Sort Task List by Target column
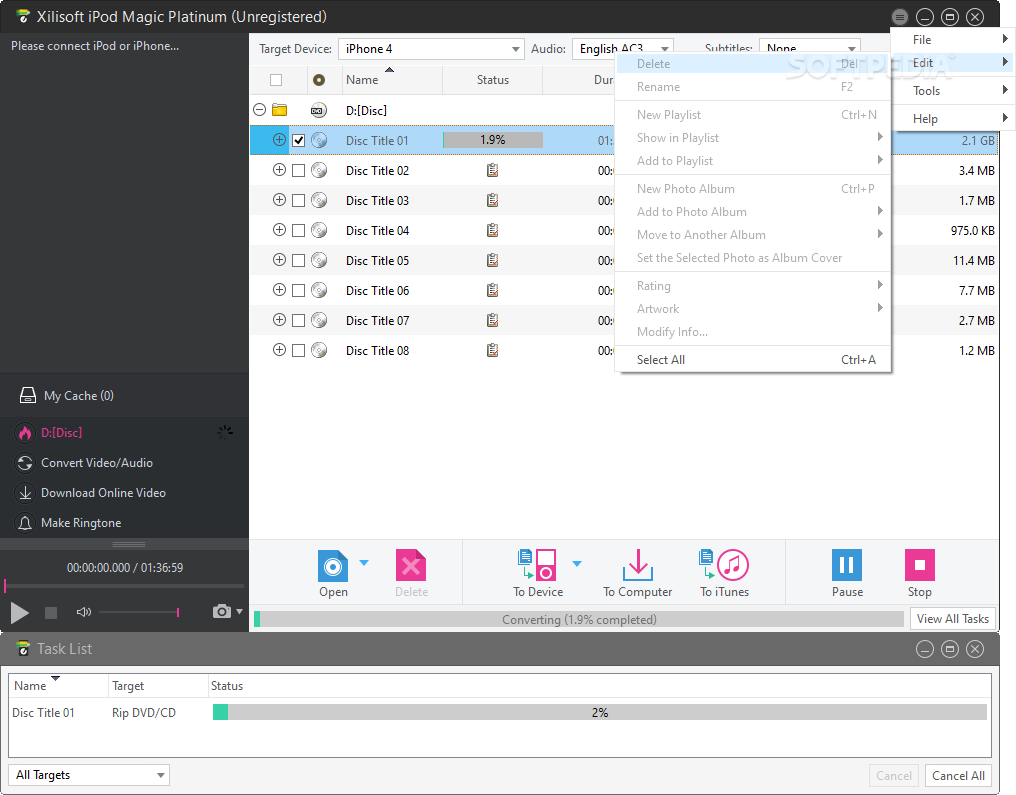The image size is (1016, 795). (157, 686)
